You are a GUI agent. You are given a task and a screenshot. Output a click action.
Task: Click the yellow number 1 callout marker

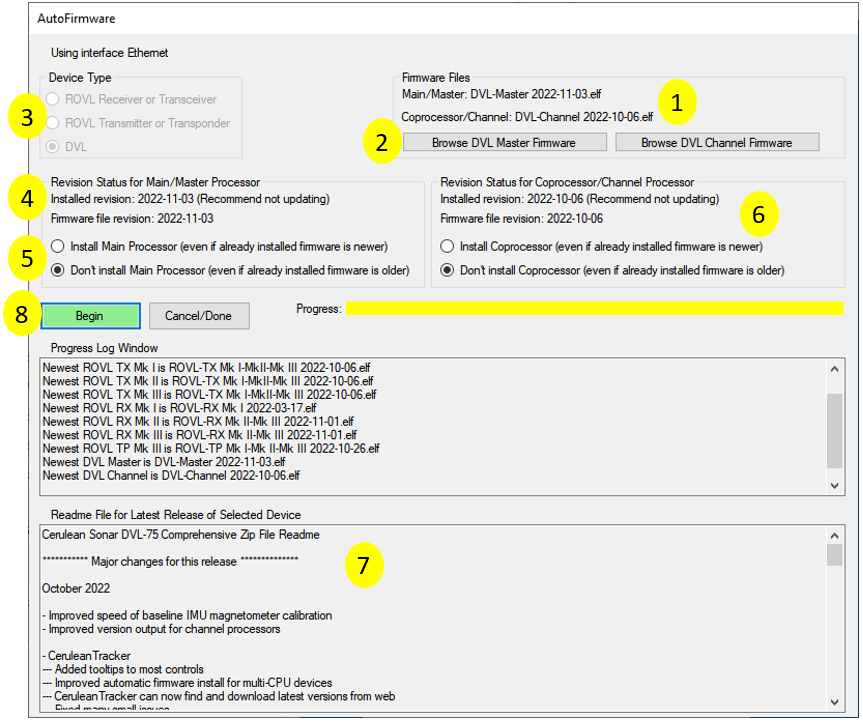click(x=679, y=101)
